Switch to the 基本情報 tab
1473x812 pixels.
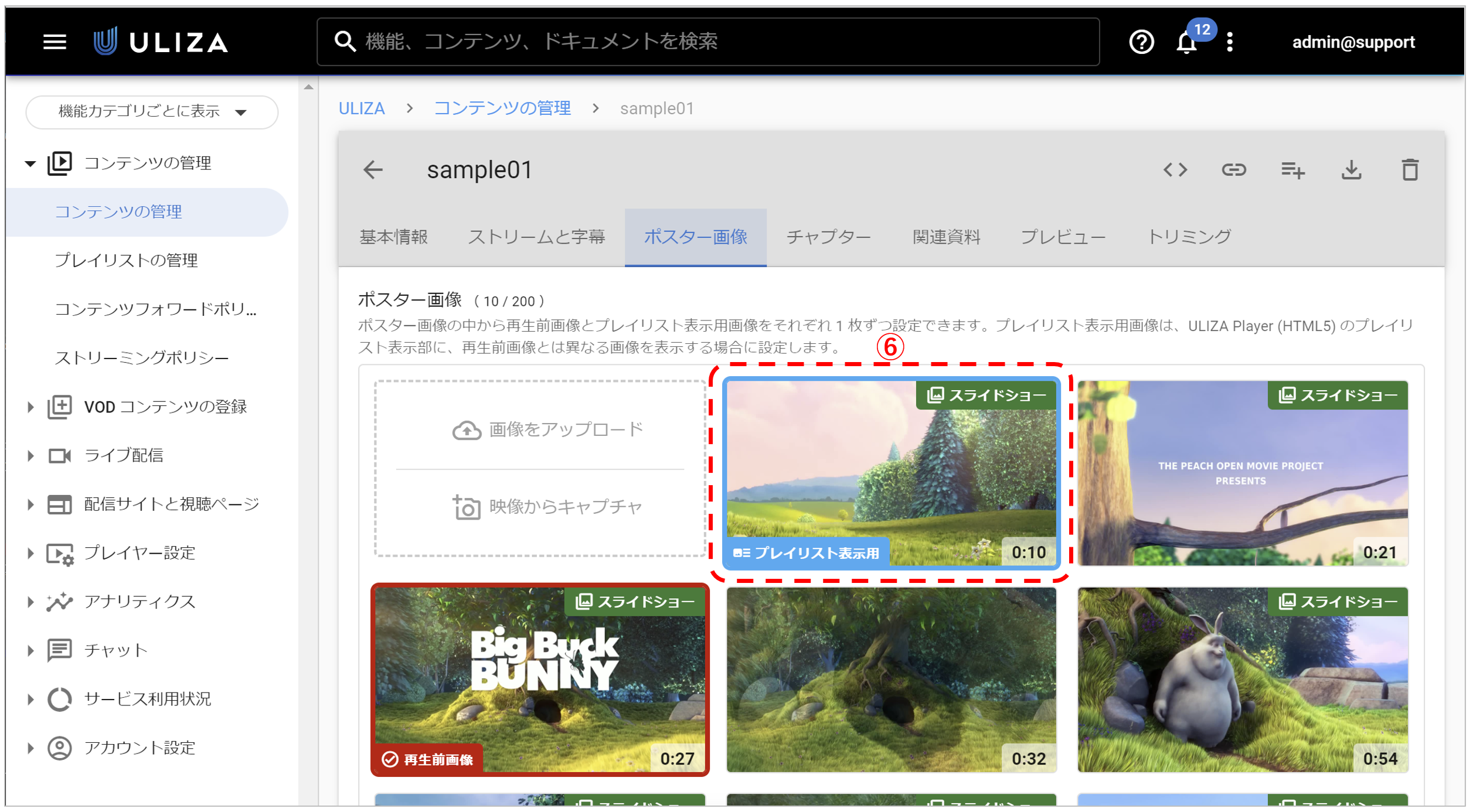(x=393, y=237)
